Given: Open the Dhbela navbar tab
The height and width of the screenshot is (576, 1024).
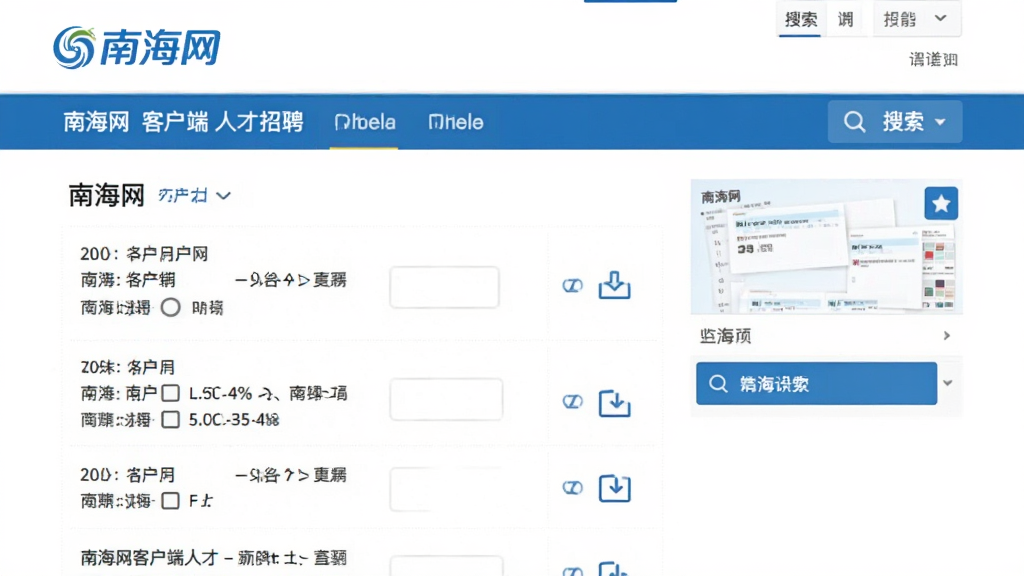Looking at the screenshot, I should point(364,122).
